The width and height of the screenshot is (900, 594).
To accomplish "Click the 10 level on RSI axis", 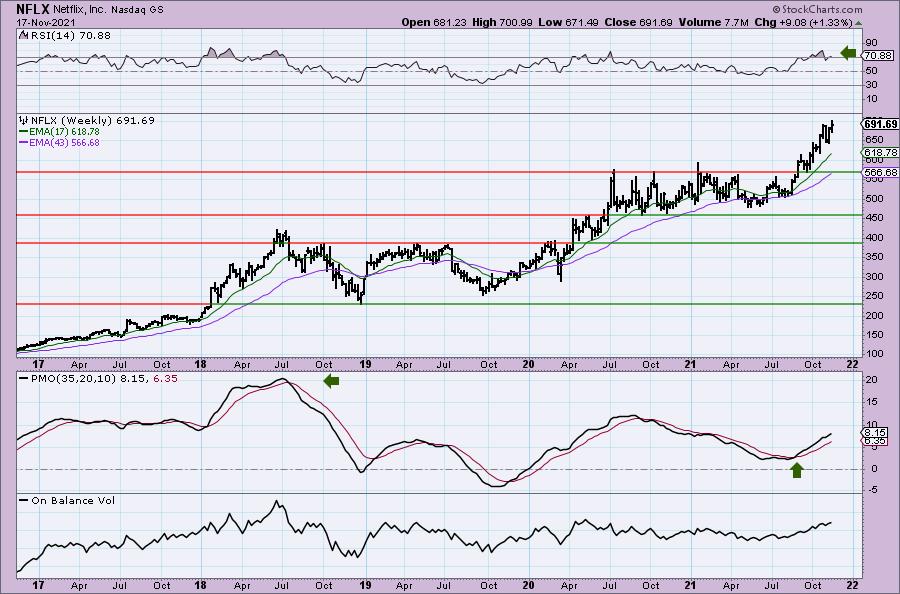I will [x=871, y=99].
